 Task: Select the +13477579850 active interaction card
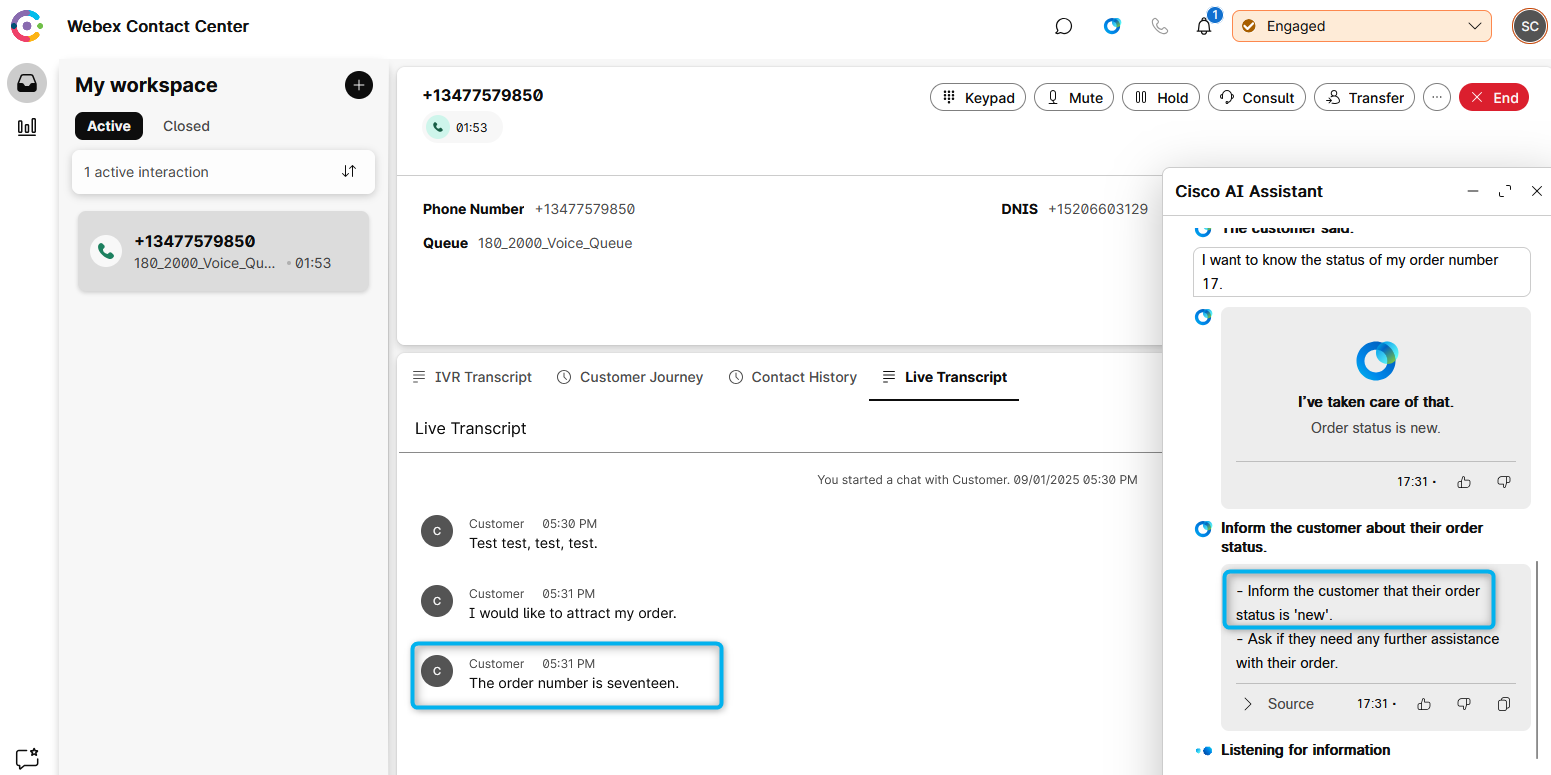223,251
